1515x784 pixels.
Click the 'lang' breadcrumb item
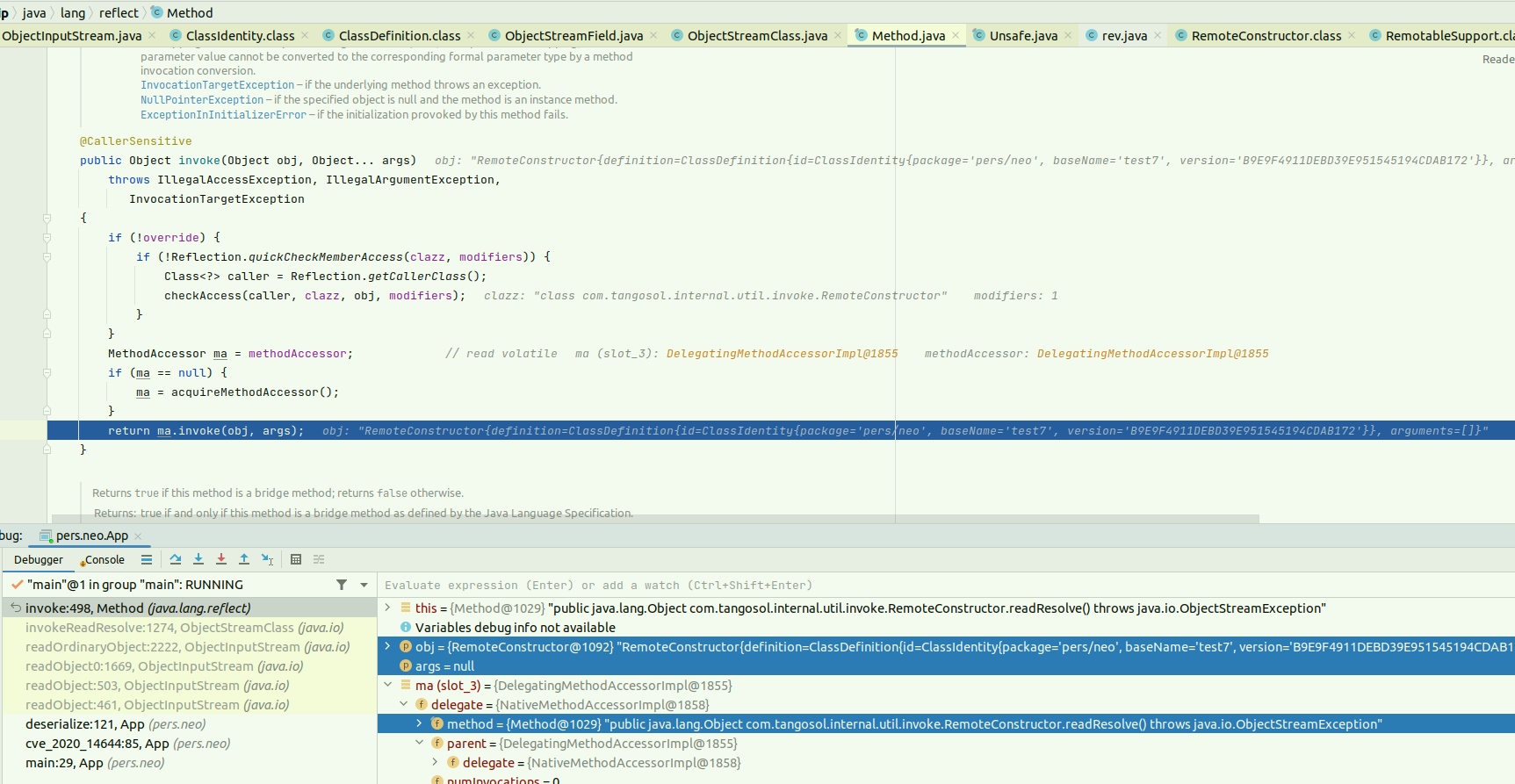tap(73, 12)
